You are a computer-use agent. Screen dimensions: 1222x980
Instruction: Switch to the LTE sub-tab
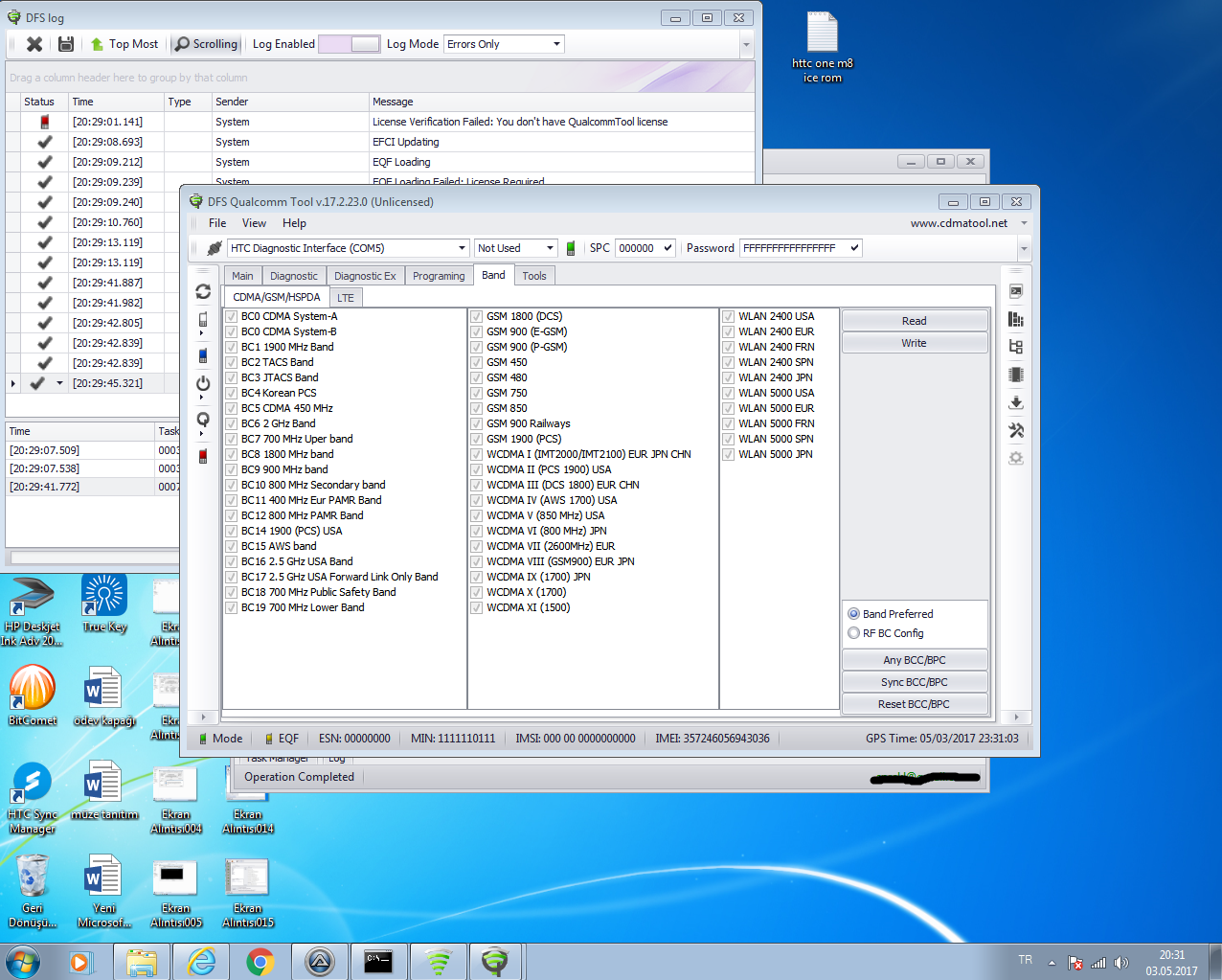point(346,298)
